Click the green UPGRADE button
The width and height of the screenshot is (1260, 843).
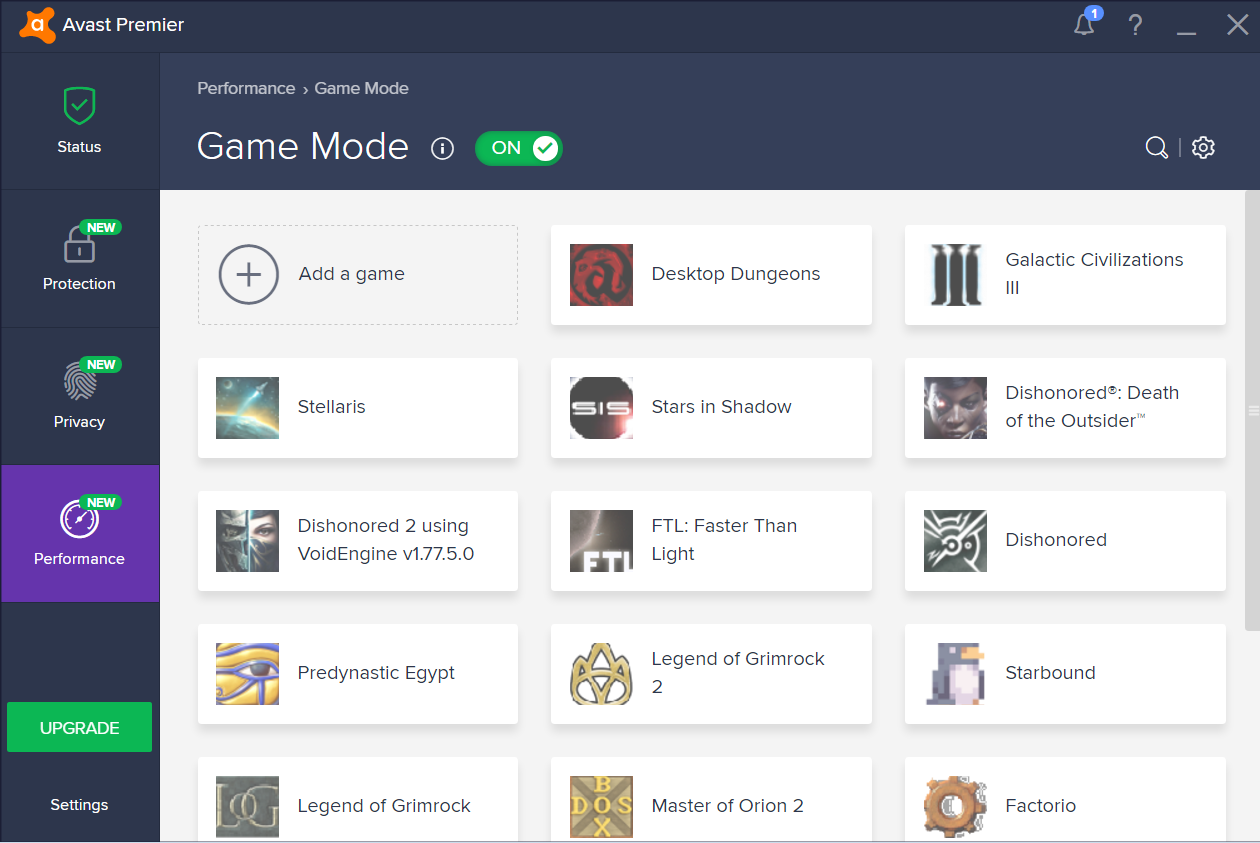tap(79, 727)
